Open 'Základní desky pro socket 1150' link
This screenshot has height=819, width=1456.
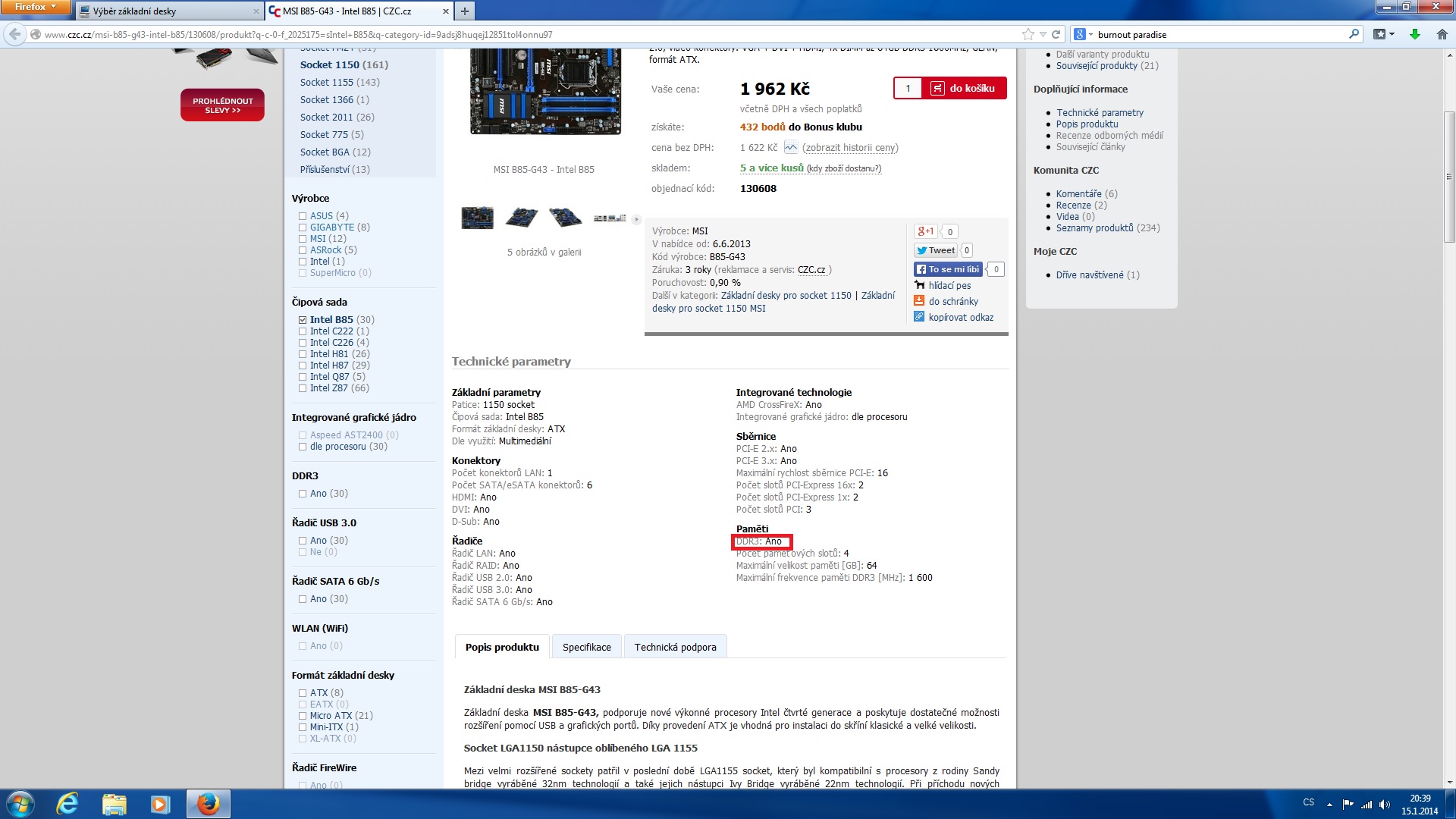point(786,296)
